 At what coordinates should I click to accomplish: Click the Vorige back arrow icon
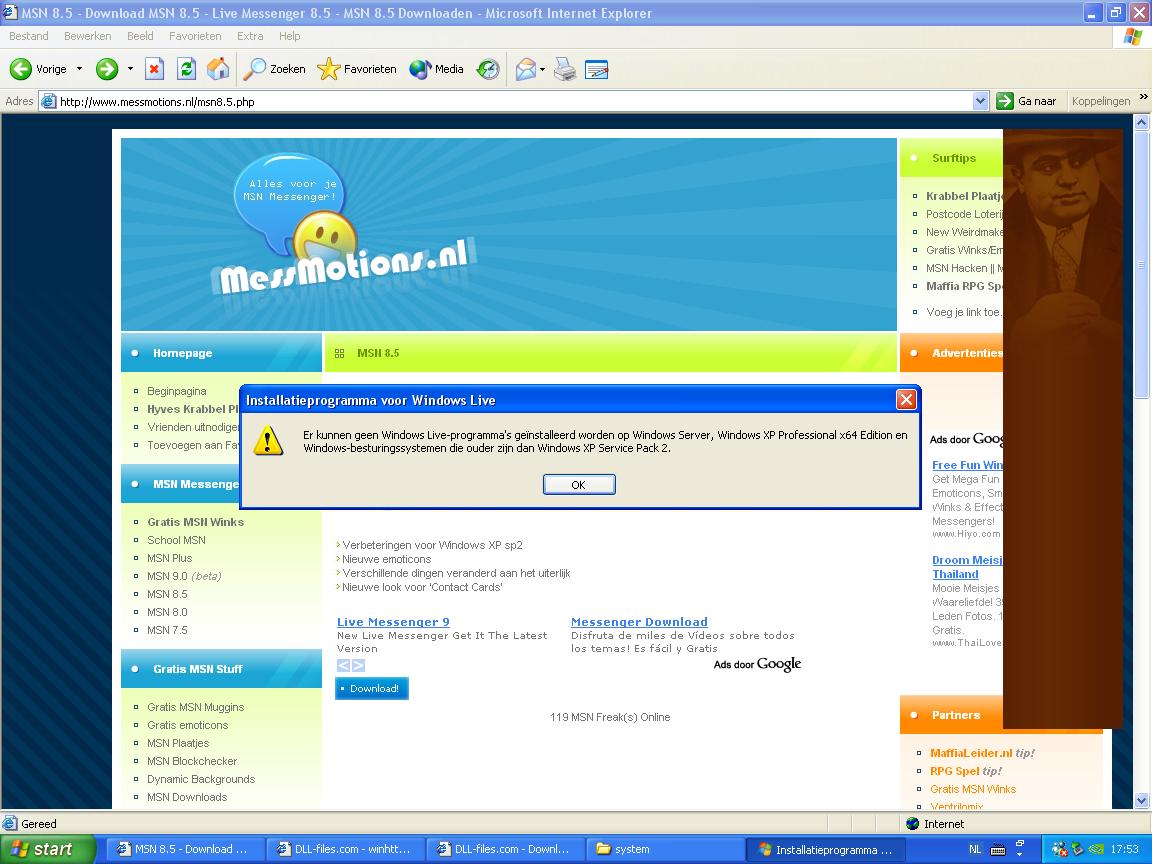[x=21, y=69]
